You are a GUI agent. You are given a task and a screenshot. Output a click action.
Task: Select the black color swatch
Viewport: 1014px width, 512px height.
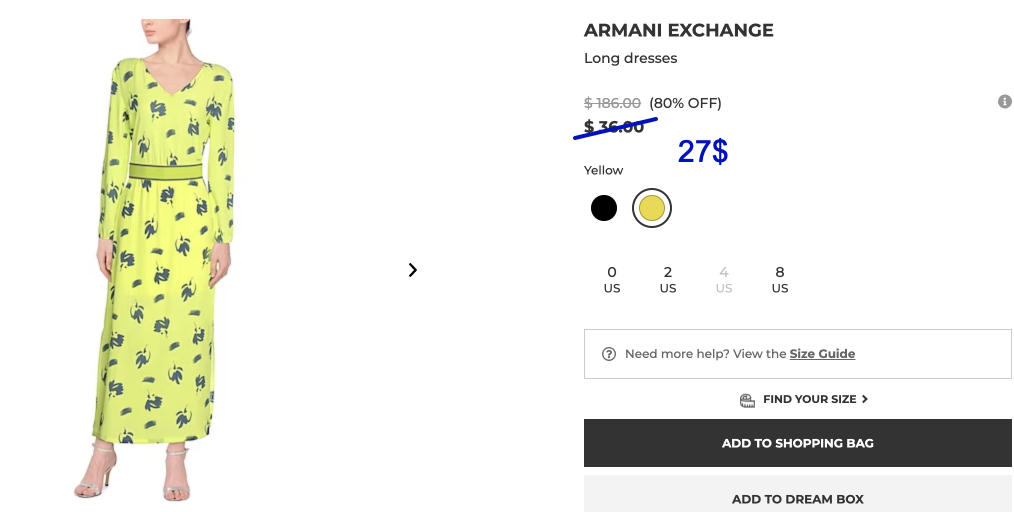click(x=604, y=208)
